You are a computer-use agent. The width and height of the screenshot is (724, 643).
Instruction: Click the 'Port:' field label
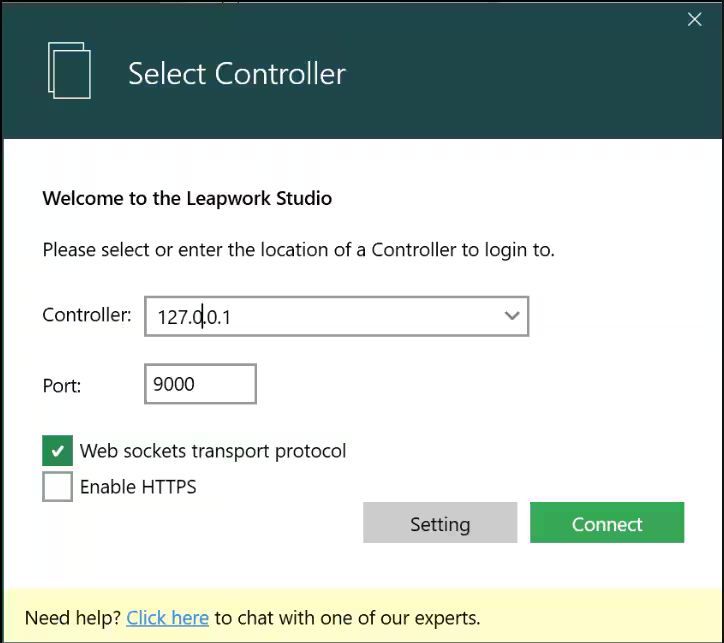[62, 384]
